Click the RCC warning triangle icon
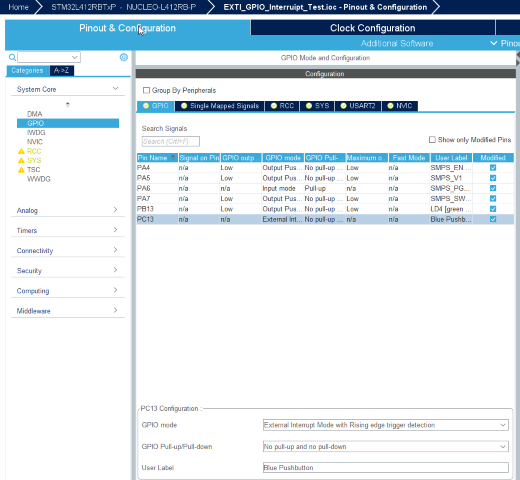 tap(21, 151)
